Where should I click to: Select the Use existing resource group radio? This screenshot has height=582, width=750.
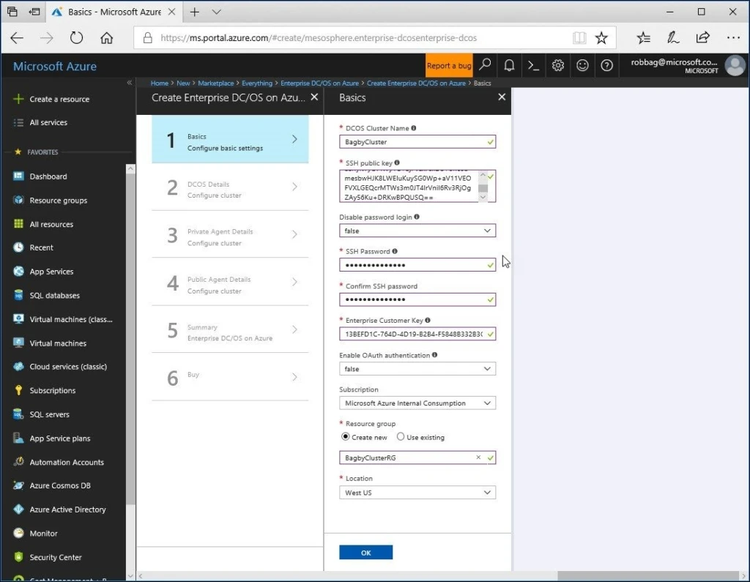400,437
